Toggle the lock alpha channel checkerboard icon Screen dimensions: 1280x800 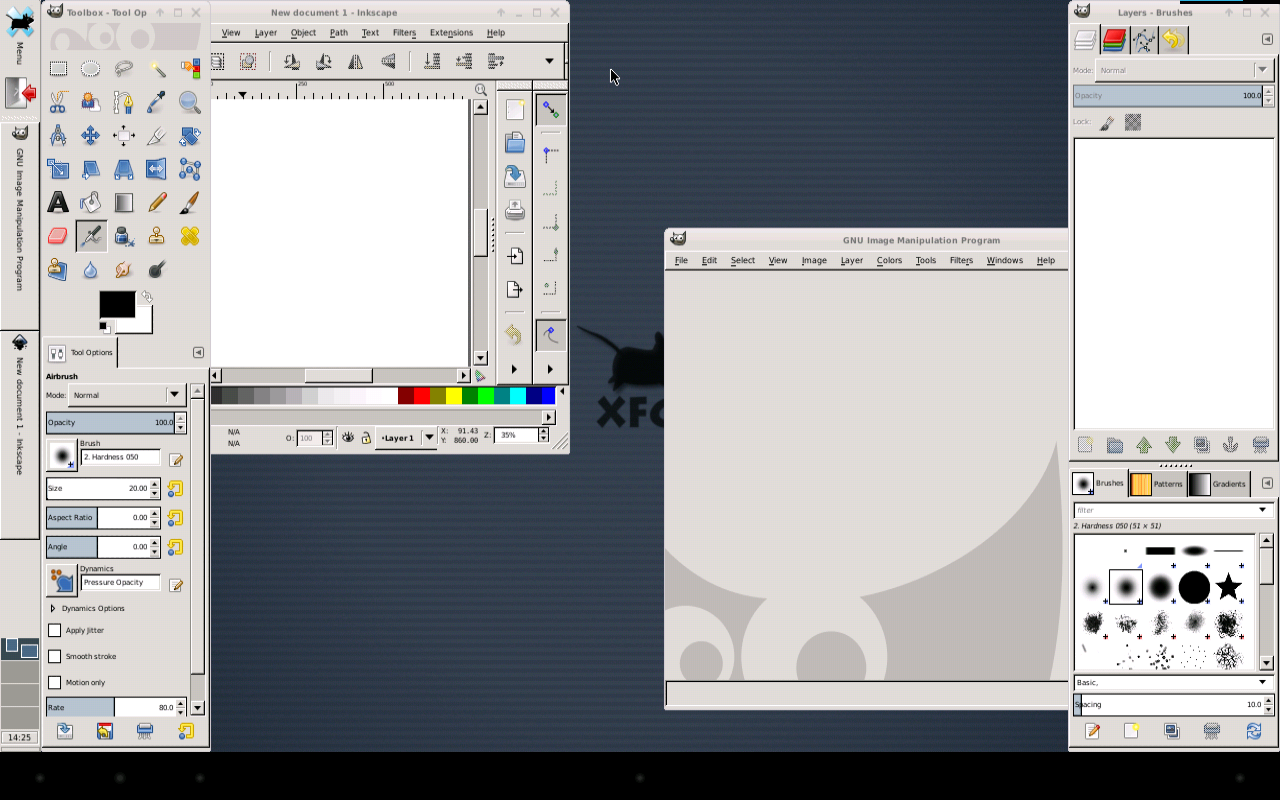(1133, 122)
